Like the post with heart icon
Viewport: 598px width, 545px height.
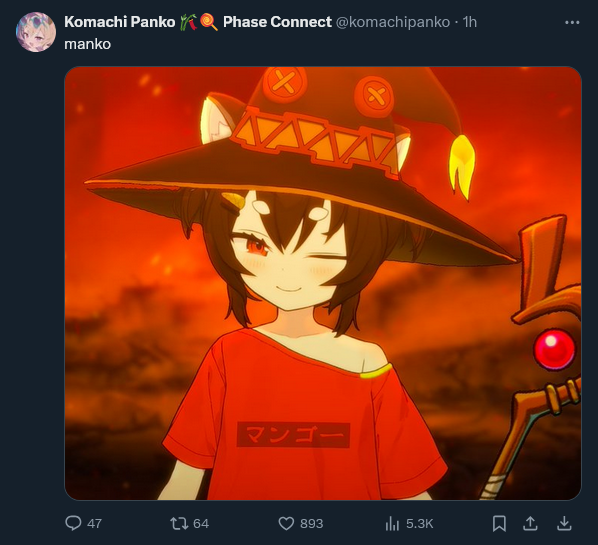tap(286, 523)
